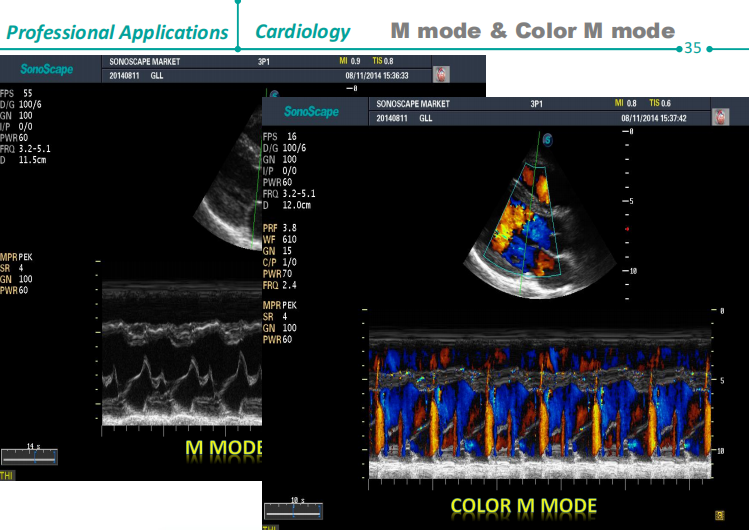Click the 14 s sweep time scale bar
This screenshot has height=530, width=749.
click(x=30, y=456)
